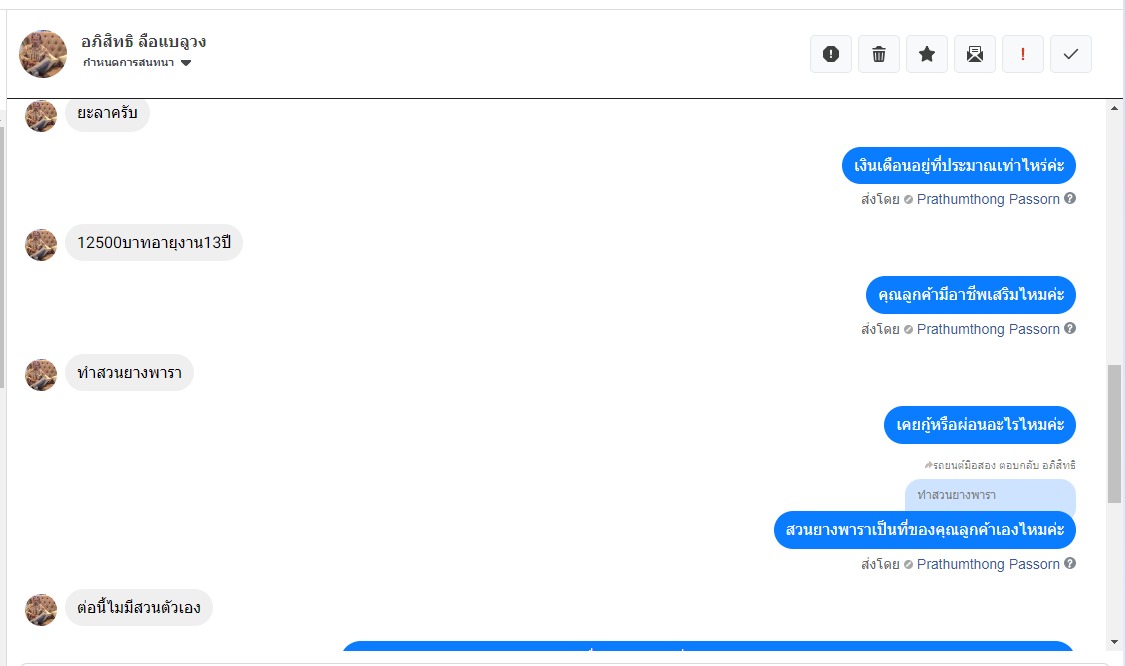Click contact name อภิสิทธิ ลือแบลวง in header

[144, 42]
